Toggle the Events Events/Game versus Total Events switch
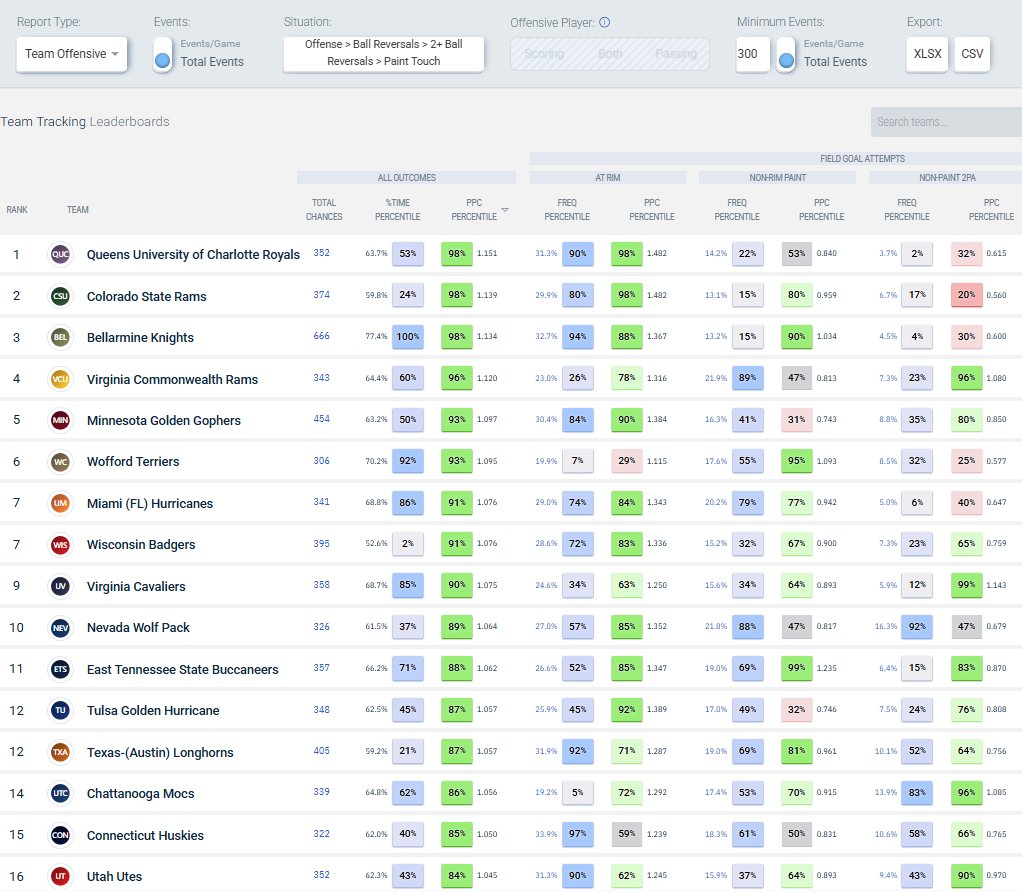This screenshot has height=892, width=1022. click(x=163, y=53)
